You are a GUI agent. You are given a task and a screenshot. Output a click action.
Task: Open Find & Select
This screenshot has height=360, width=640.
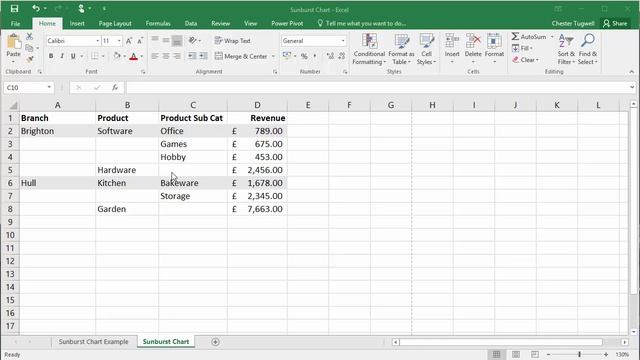coord(588,49)
